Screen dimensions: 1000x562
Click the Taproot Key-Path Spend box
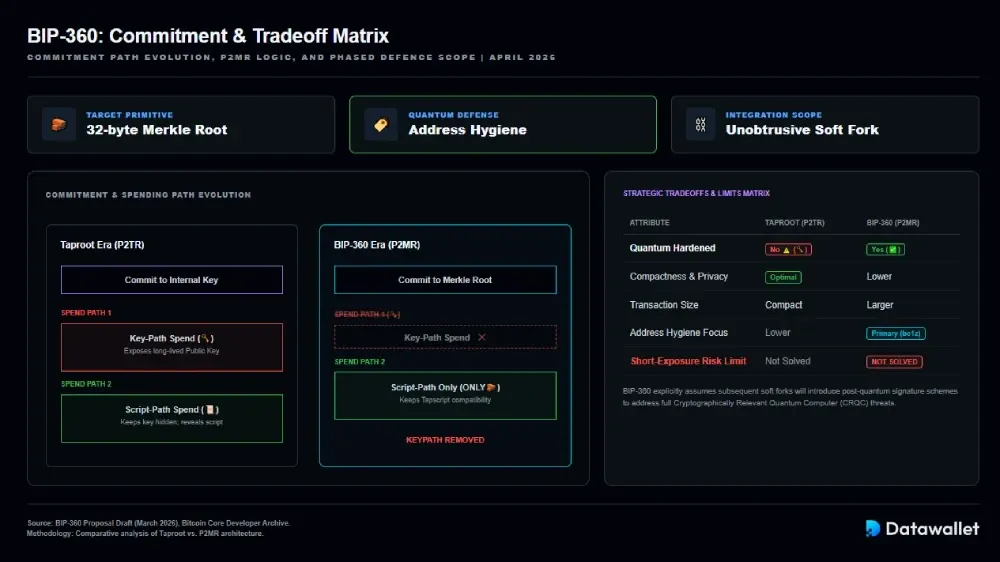click(x=172, y=347)
